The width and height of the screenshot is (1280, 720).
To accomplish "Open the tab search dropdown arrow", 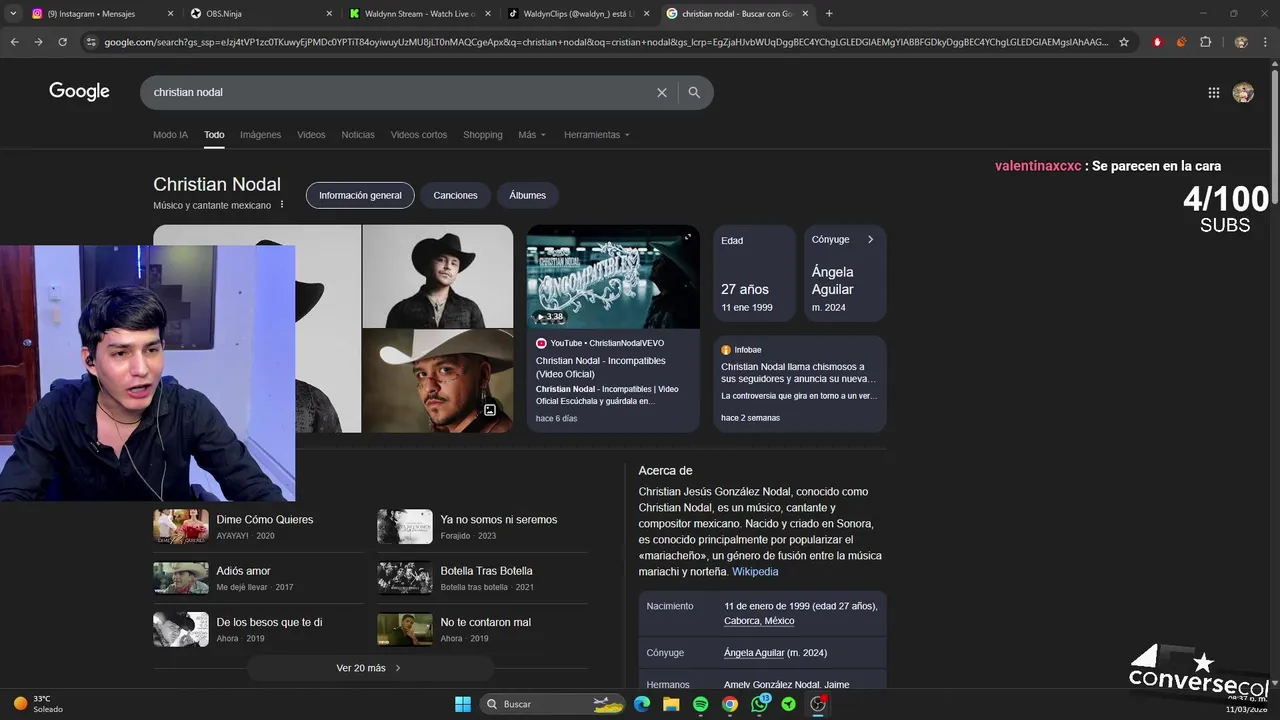I will pos(13,14).
